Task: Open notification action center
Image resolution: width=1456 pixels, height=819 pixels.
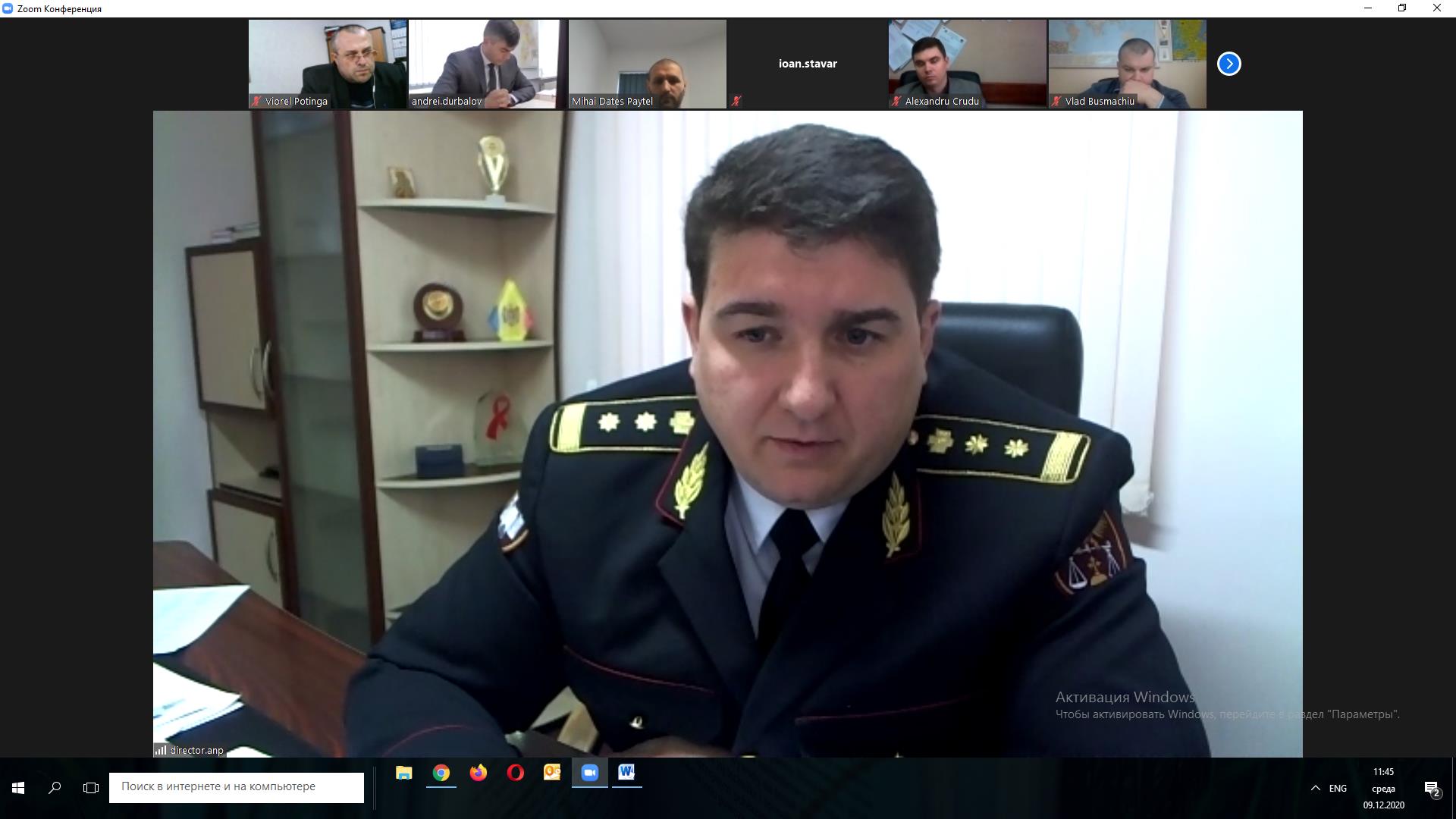Action: click(x=1432, y=789)
